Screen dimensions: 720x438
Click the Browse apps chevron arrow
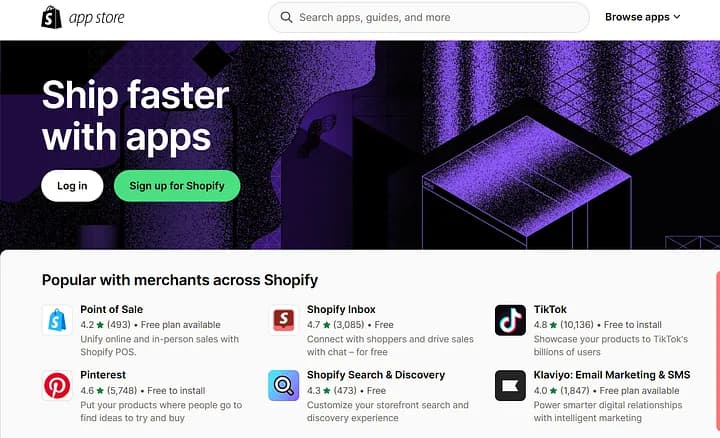(x=677, y=17)
